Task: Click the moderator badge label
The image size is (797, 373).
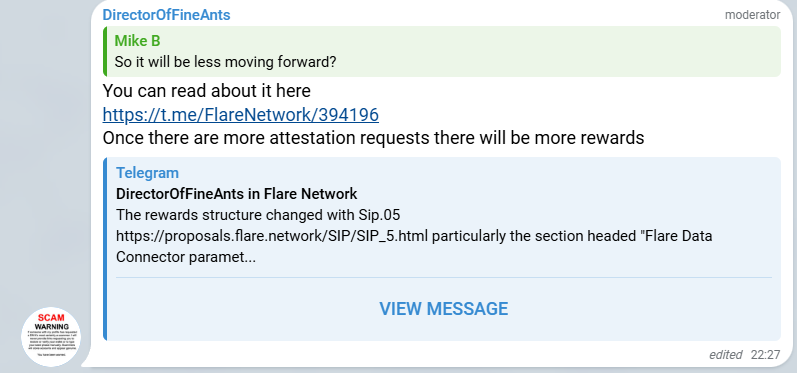Action: (x=752, y=15)
